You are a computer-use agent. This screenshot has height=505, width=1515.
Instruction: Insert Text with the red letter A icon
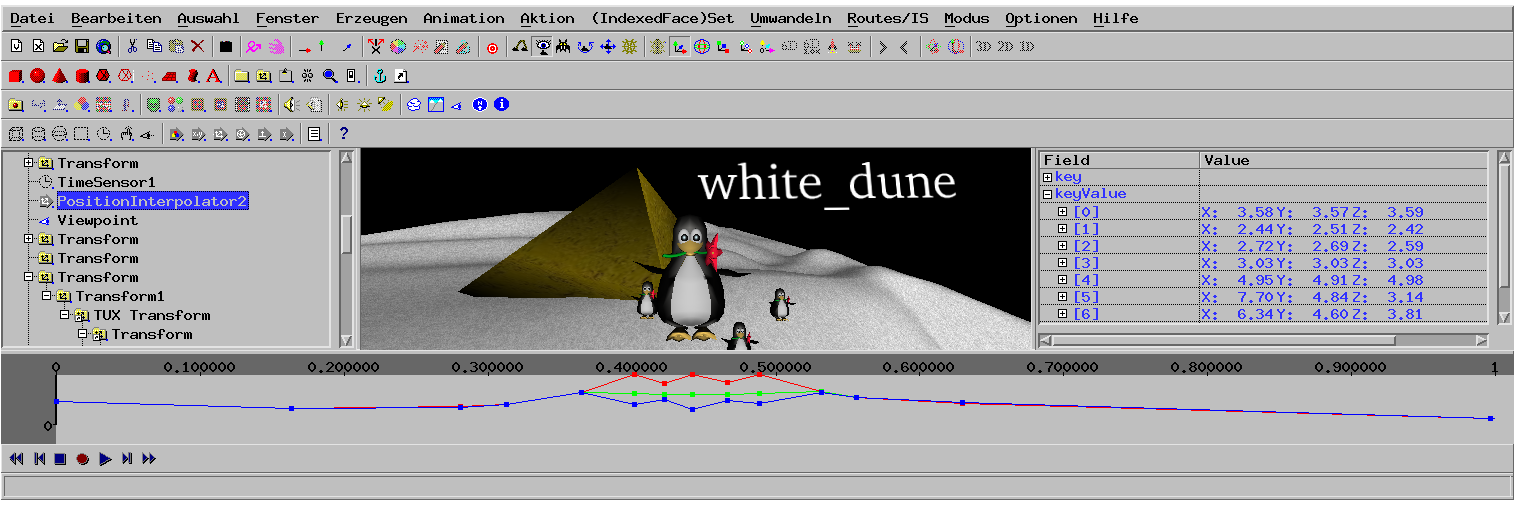213,76
